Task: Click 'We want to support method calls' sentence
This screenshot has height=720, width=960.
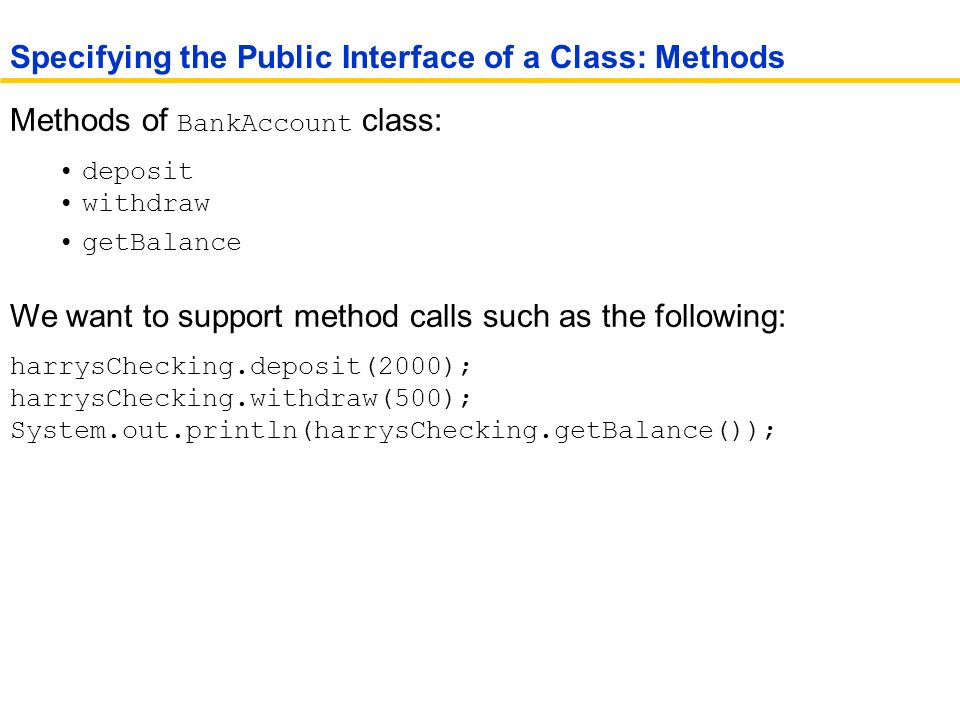Action: point(398,317)
